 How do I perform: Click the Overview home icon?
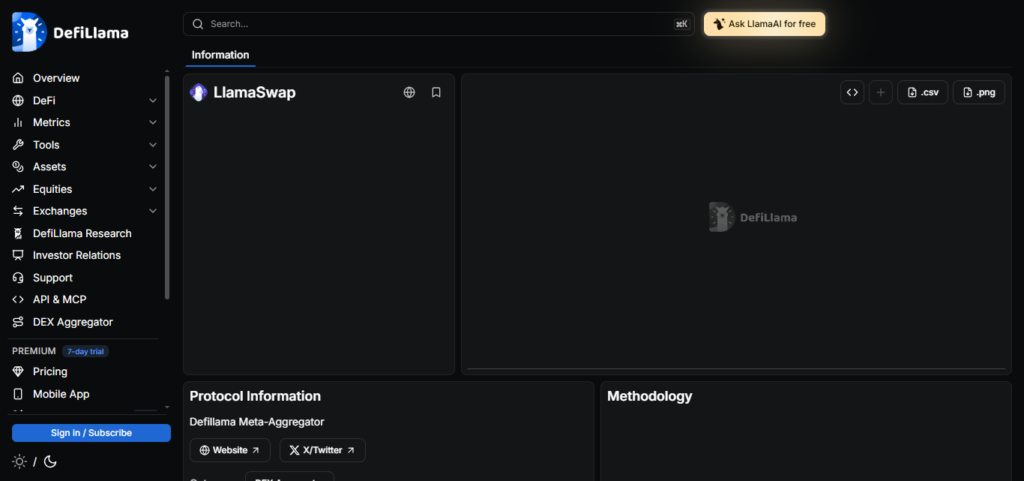pos(18,78)
